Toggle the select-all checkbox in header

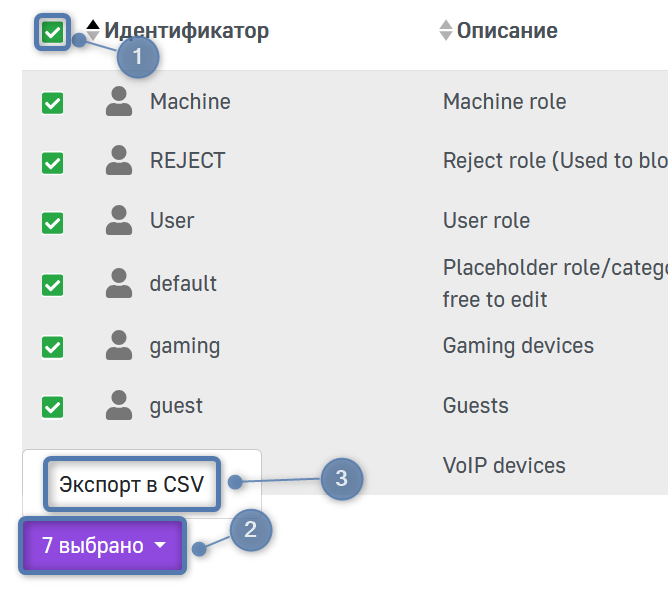[52, 33]
